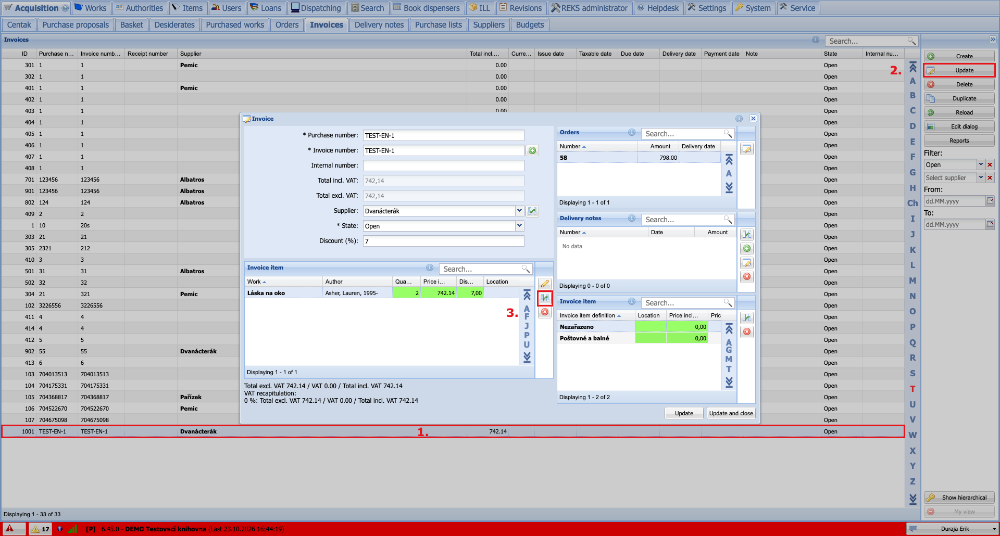
Task: Click Show hierarchical button
Action: coord(959,498)
